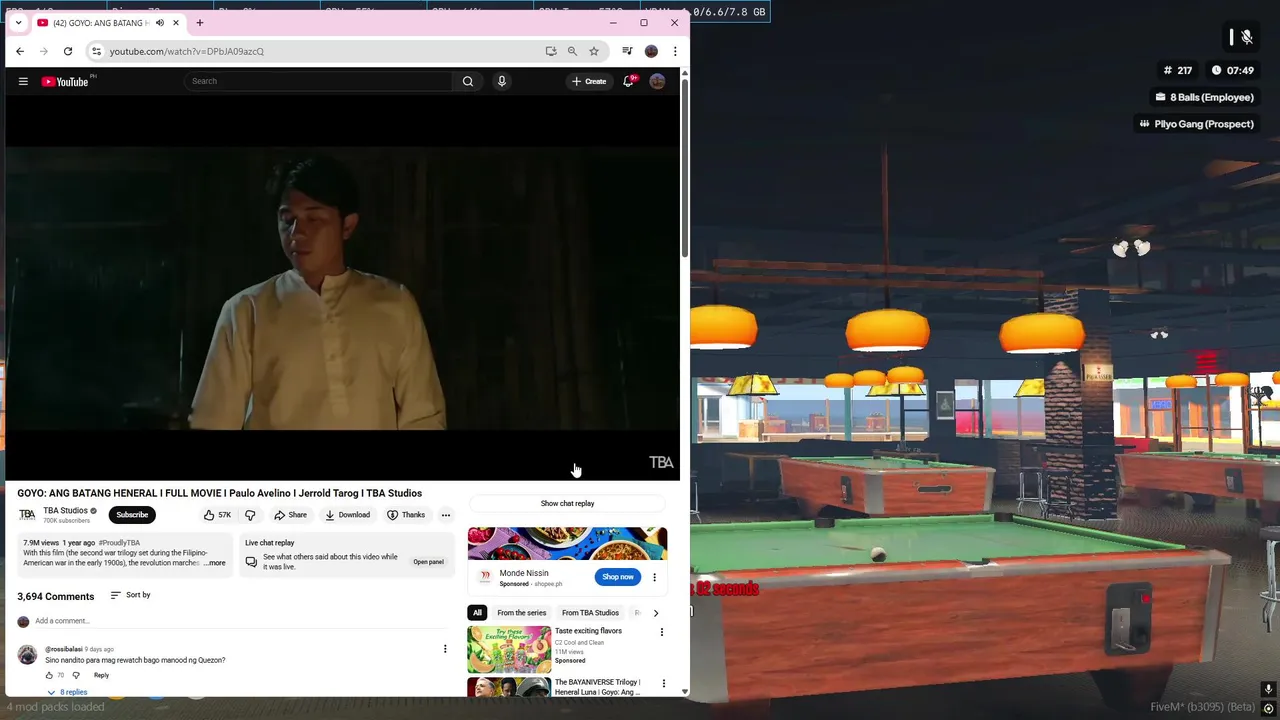Click the #ProudlyTBA hashtag
1280x720 pixels.
(x=119, y=543)
